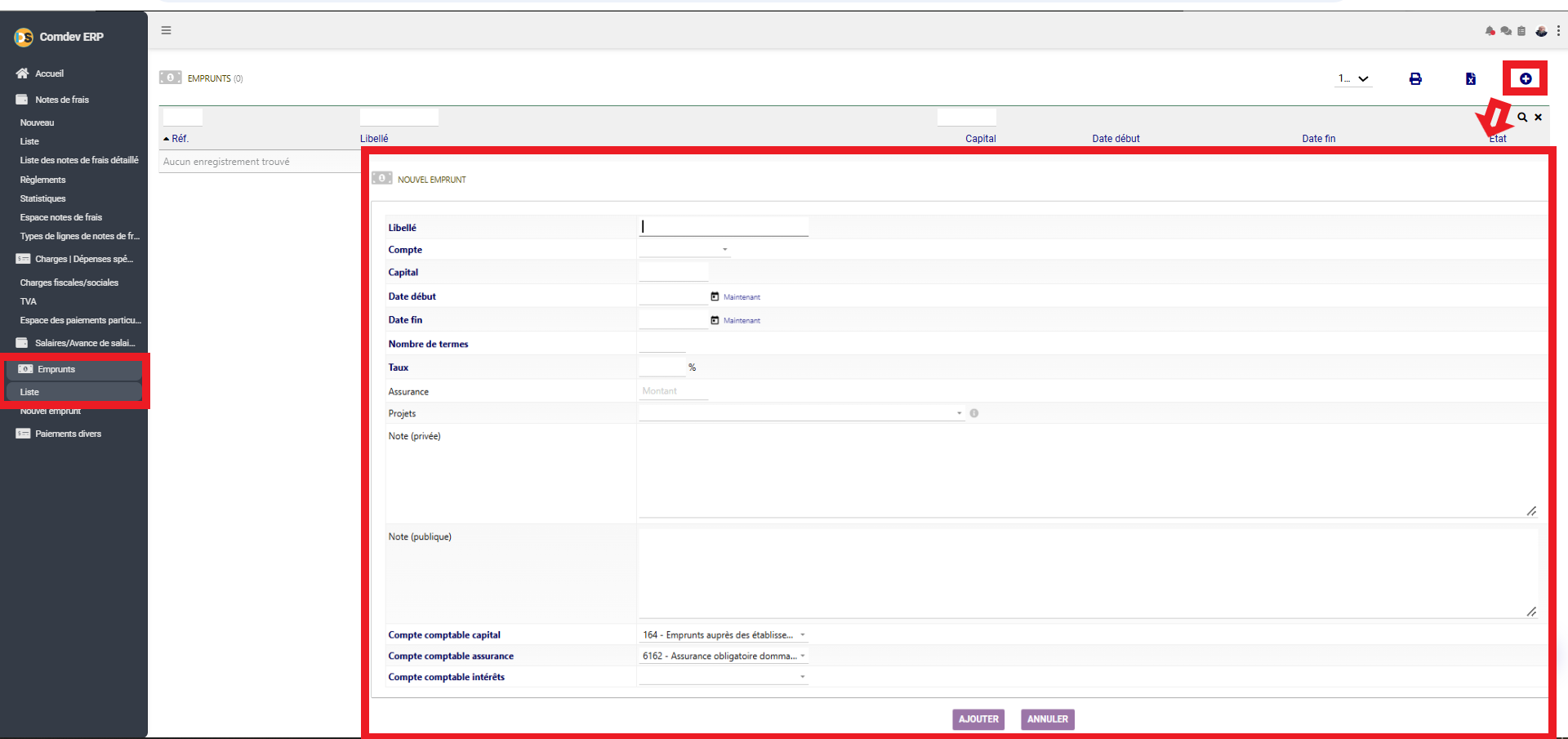Image resolution: width=1568 pixels, height=739 pixels.
Task: Click the Note (publique) text area
Action: click(1089, 573)
